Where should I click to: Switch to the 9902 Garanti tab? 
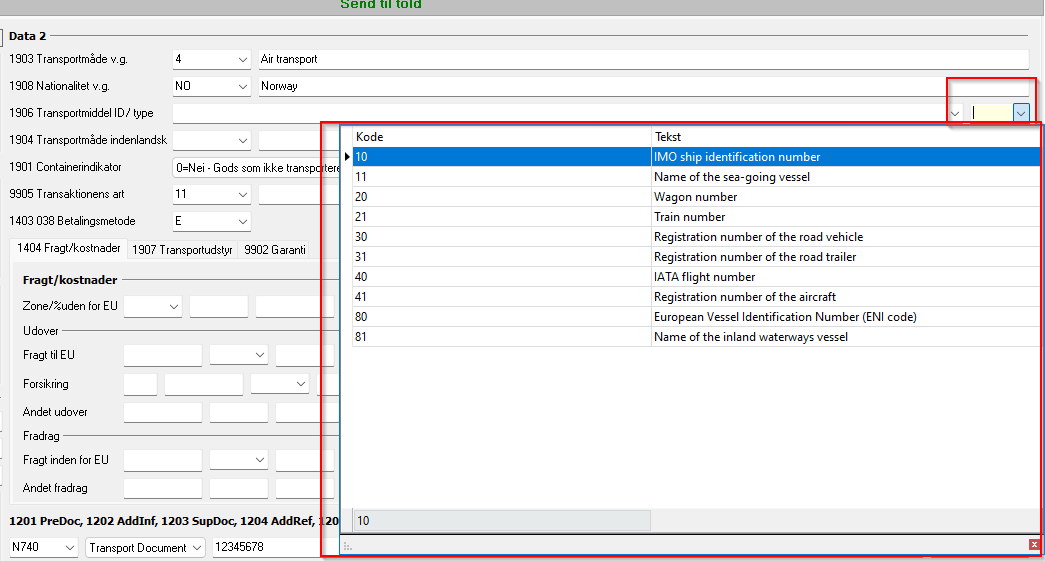[x=275, y=249]
